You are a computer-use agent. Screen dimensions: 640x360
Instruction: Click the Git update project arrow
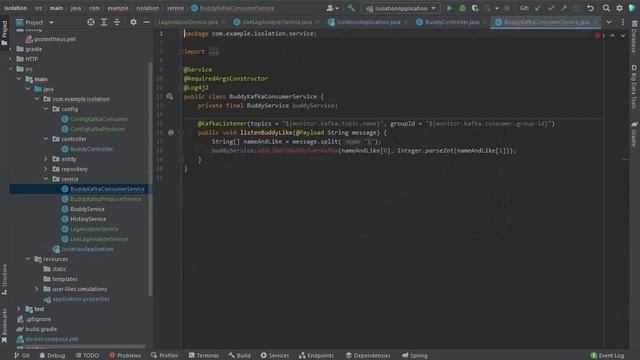(x=538, y=8)
